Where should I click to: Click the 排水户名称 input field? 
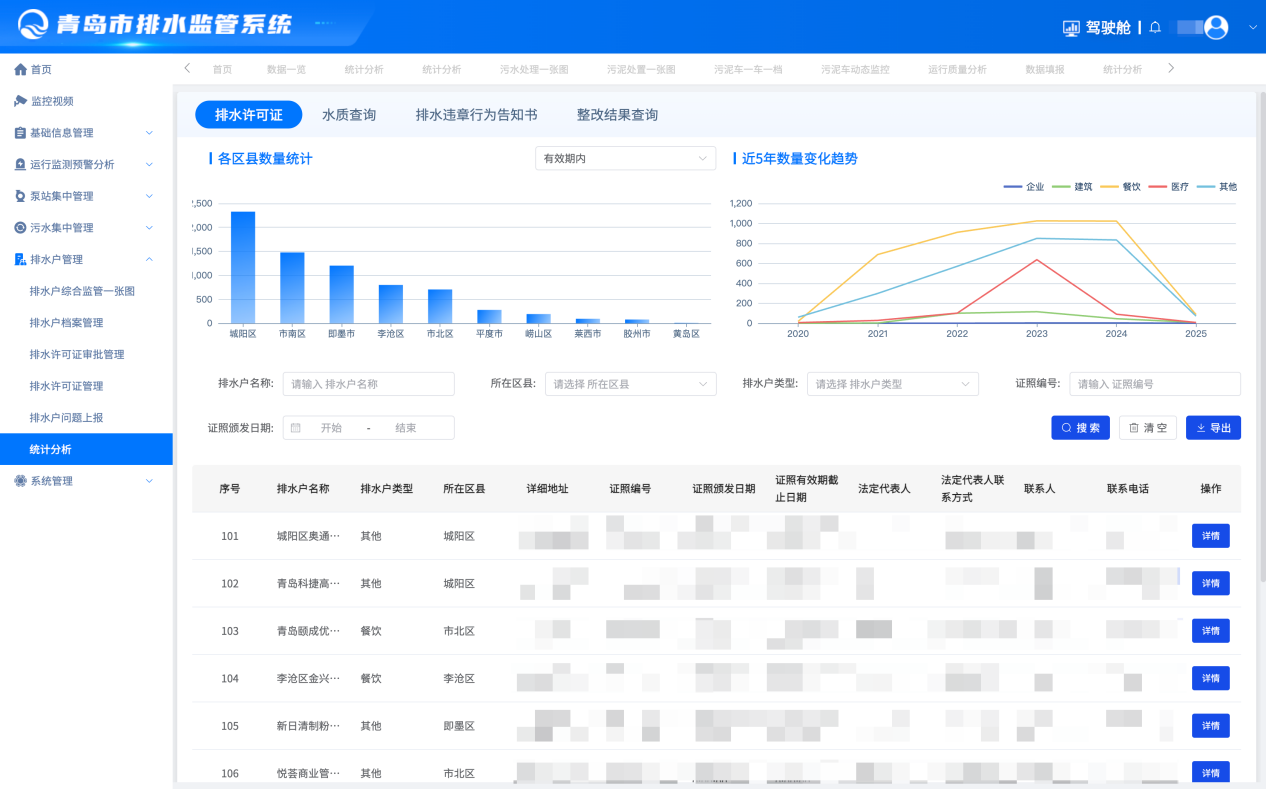[x=368, y=384]
